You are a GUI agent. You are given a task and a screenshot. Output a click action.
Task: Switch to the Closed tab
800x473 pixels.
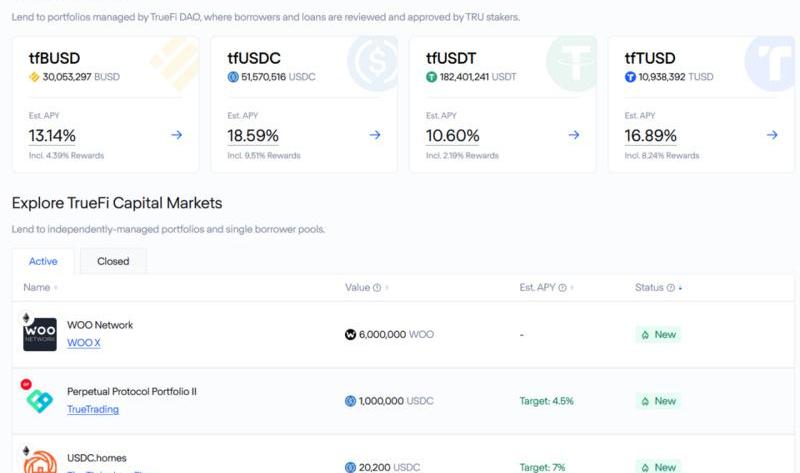(113, 261)
